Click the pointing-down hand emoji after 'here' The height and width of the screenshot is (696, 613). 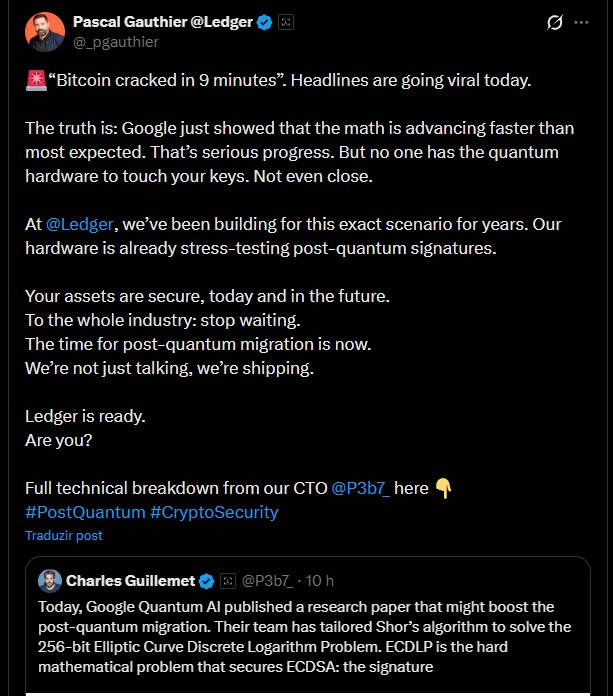coord(444,488)
